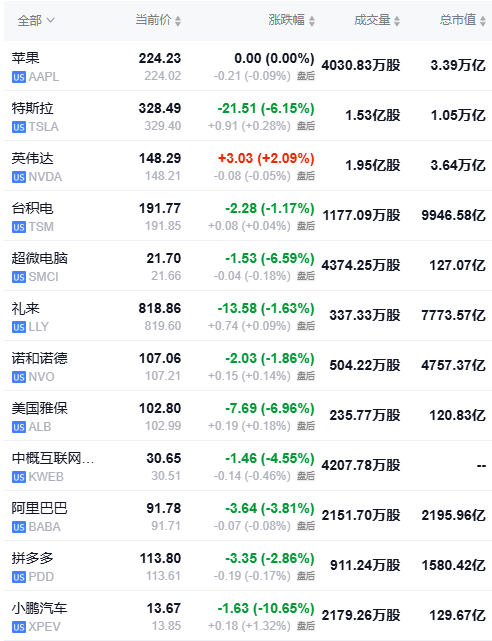Screen dimensions: 492x641
Task: Click the 盘后 tag on 美国雅保 row
Action: (x=306, y=426)
